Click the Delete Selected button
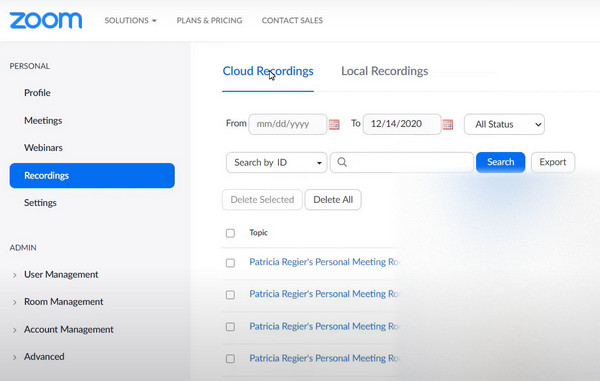Image resolution: width=600 pixels, height=381 pixels. [262, 200]
